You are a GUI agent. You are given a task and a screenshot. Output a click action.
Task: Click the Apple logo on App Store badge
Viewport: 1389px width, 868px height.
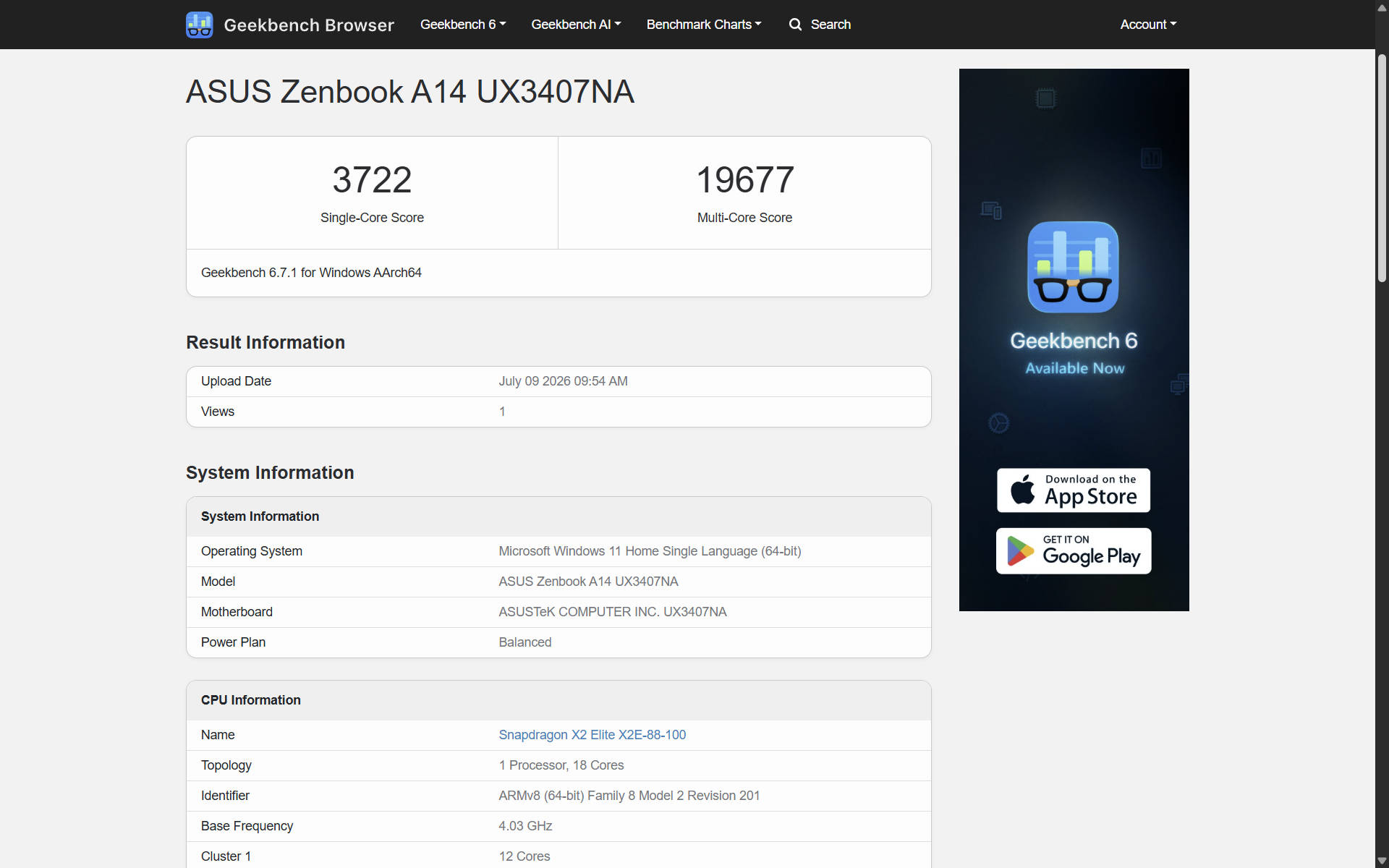(1022, 490)
